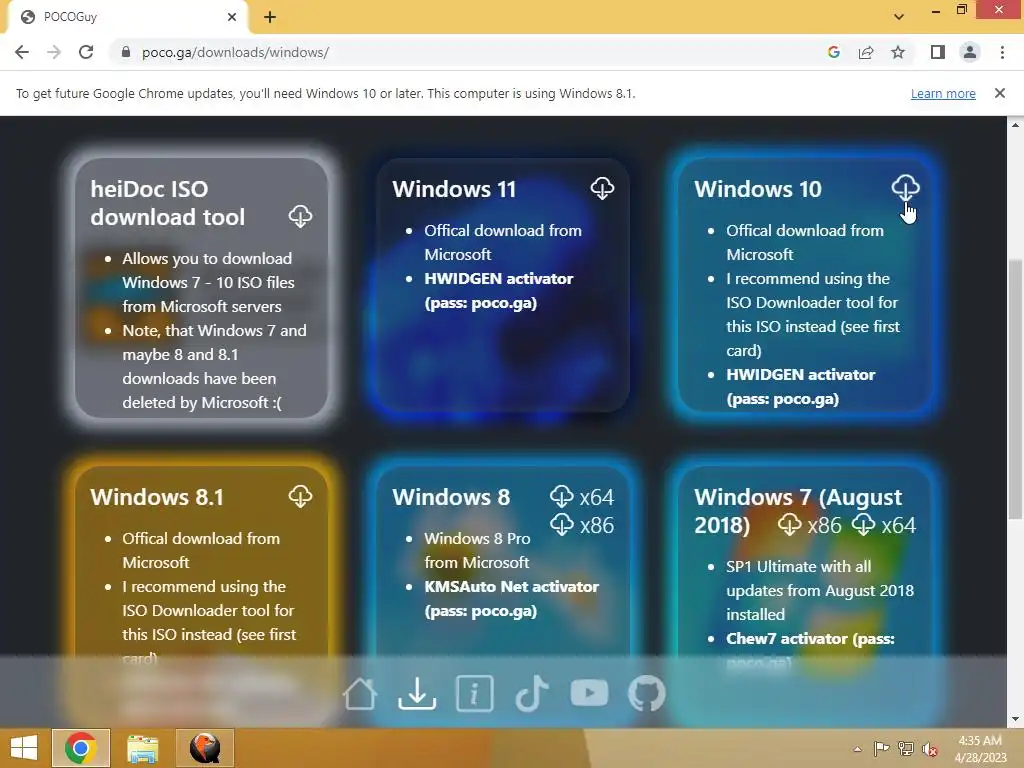Download Windows 8 x86 version
This screenshot has width=1024, height=768.
pyautogui.click(x=582, y=524)
